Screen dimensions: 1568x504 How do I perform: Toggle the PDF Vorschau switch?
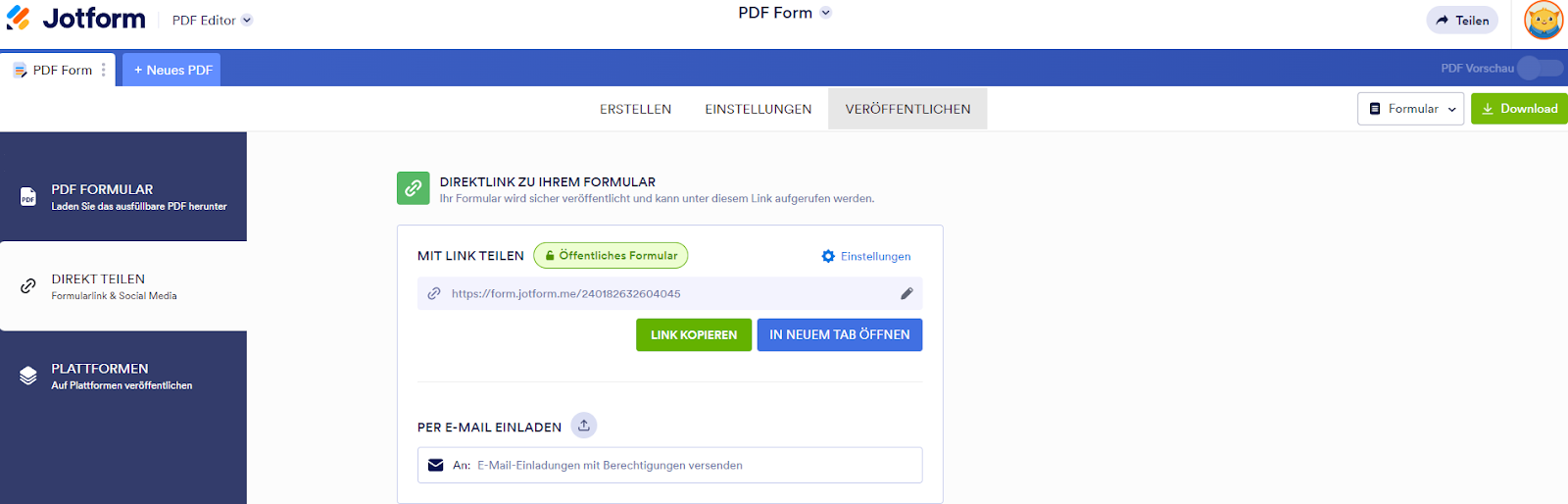click(1540, 68)
